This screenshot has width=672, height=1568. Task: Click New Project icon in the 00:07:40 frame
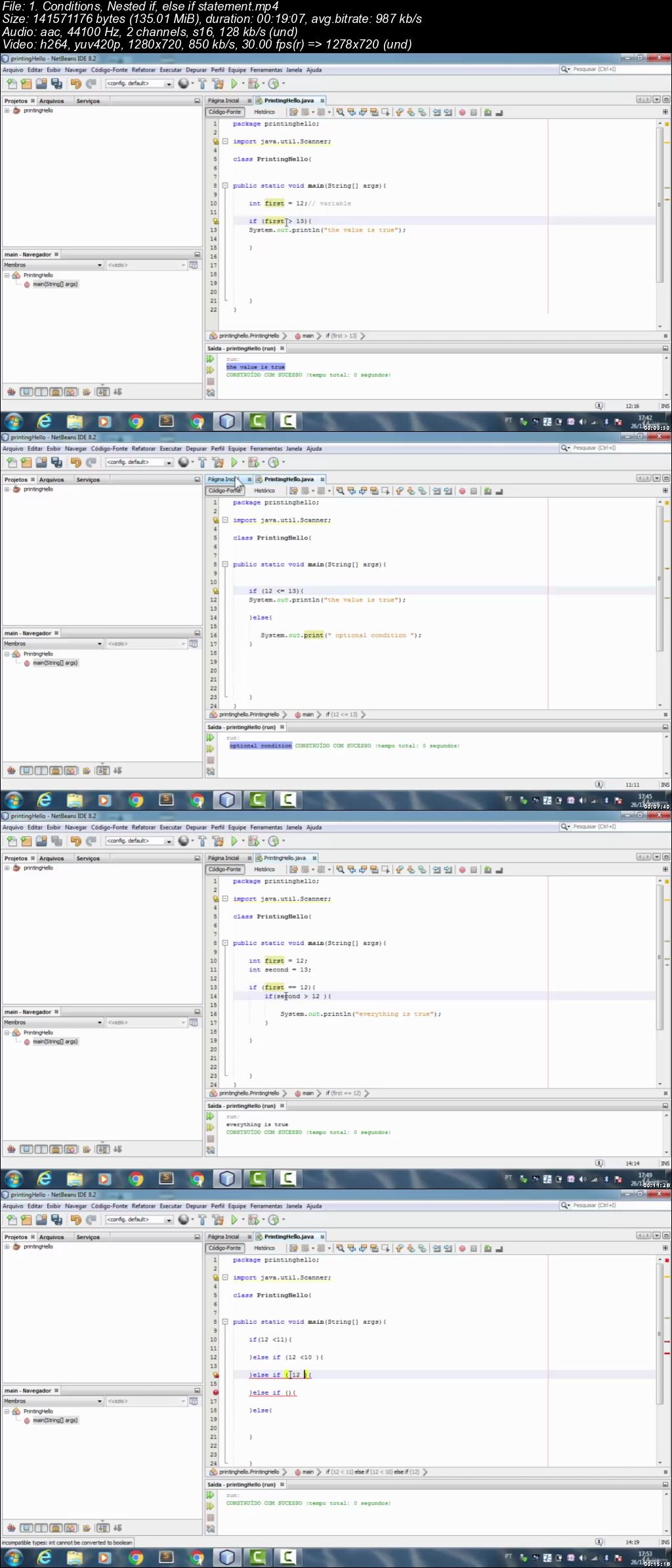tap(26, 462)
